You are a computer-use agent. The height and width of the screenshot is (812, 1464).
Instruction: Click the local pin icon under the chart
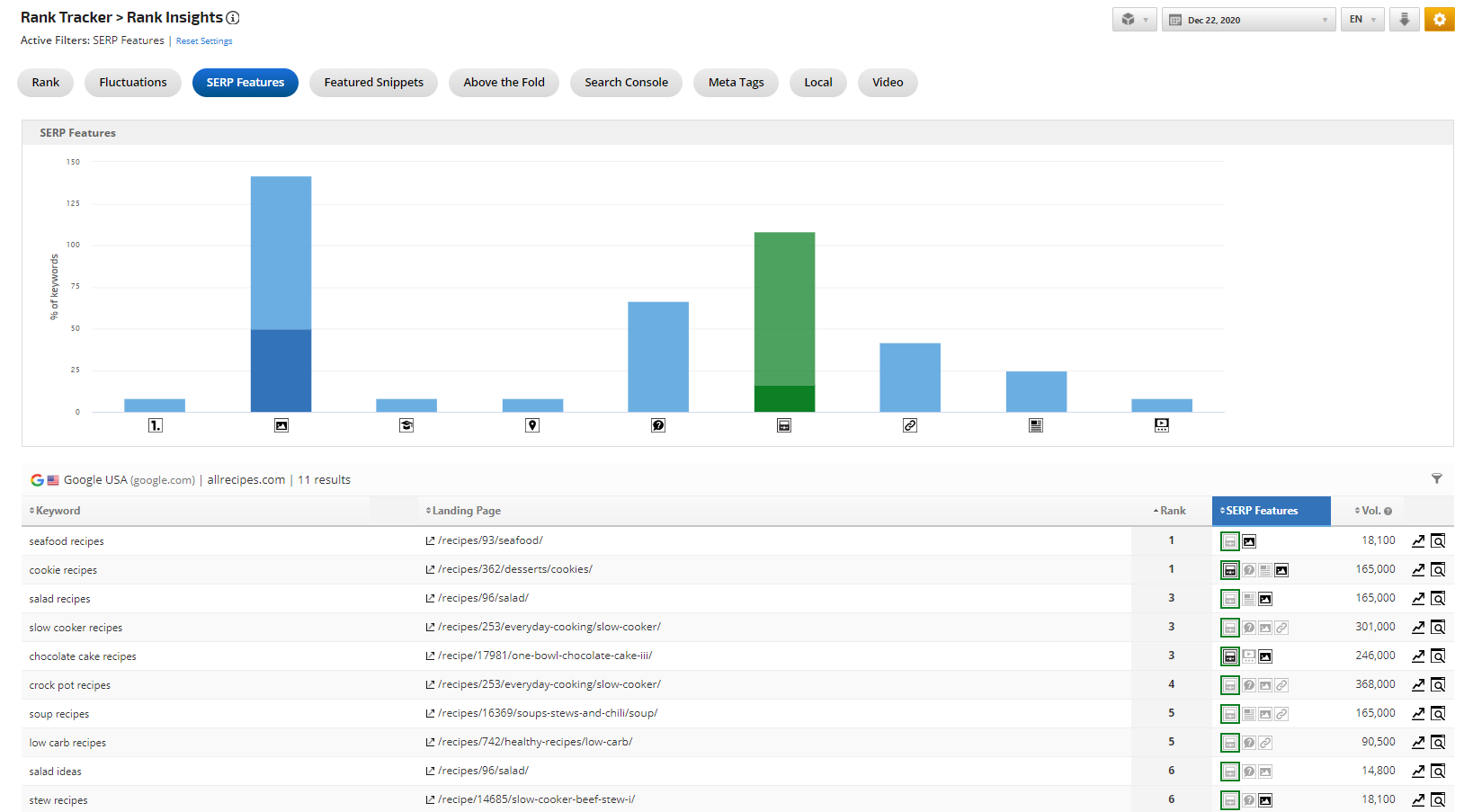[532, 425]
